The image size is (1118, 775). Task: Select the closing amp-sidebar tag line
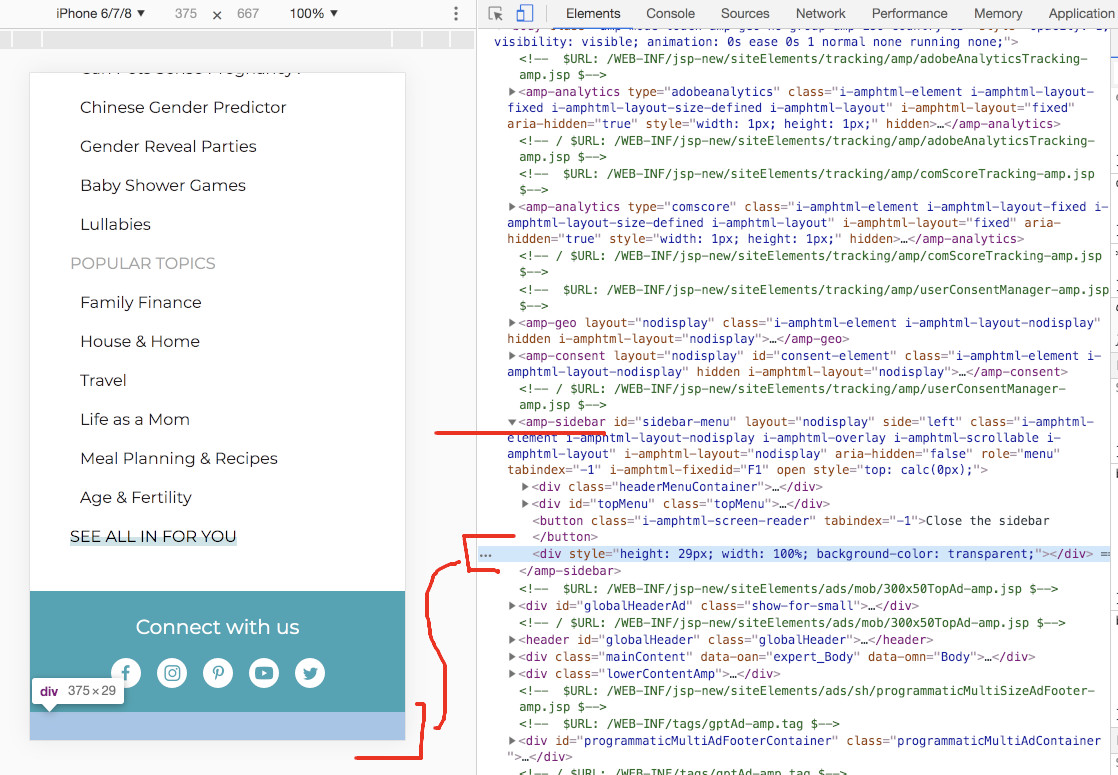click(x=570, y=571)
